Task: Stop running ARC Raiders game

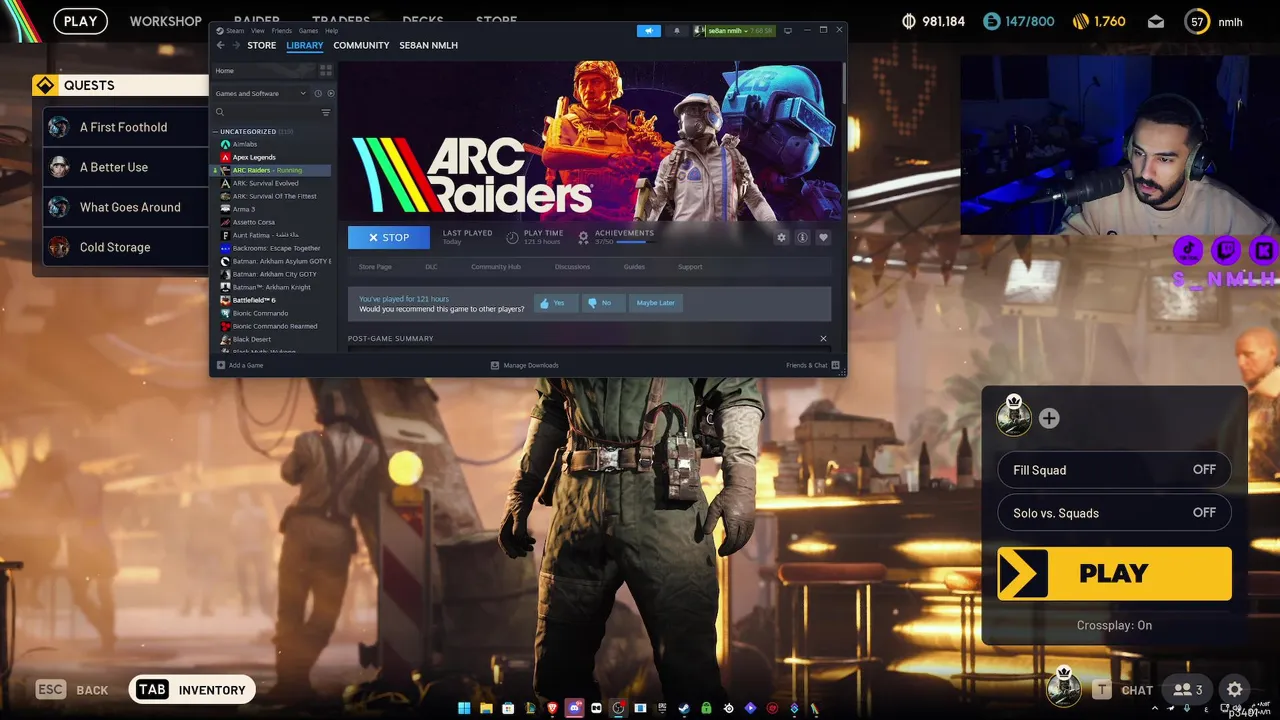Action: (x=389, y=237)
